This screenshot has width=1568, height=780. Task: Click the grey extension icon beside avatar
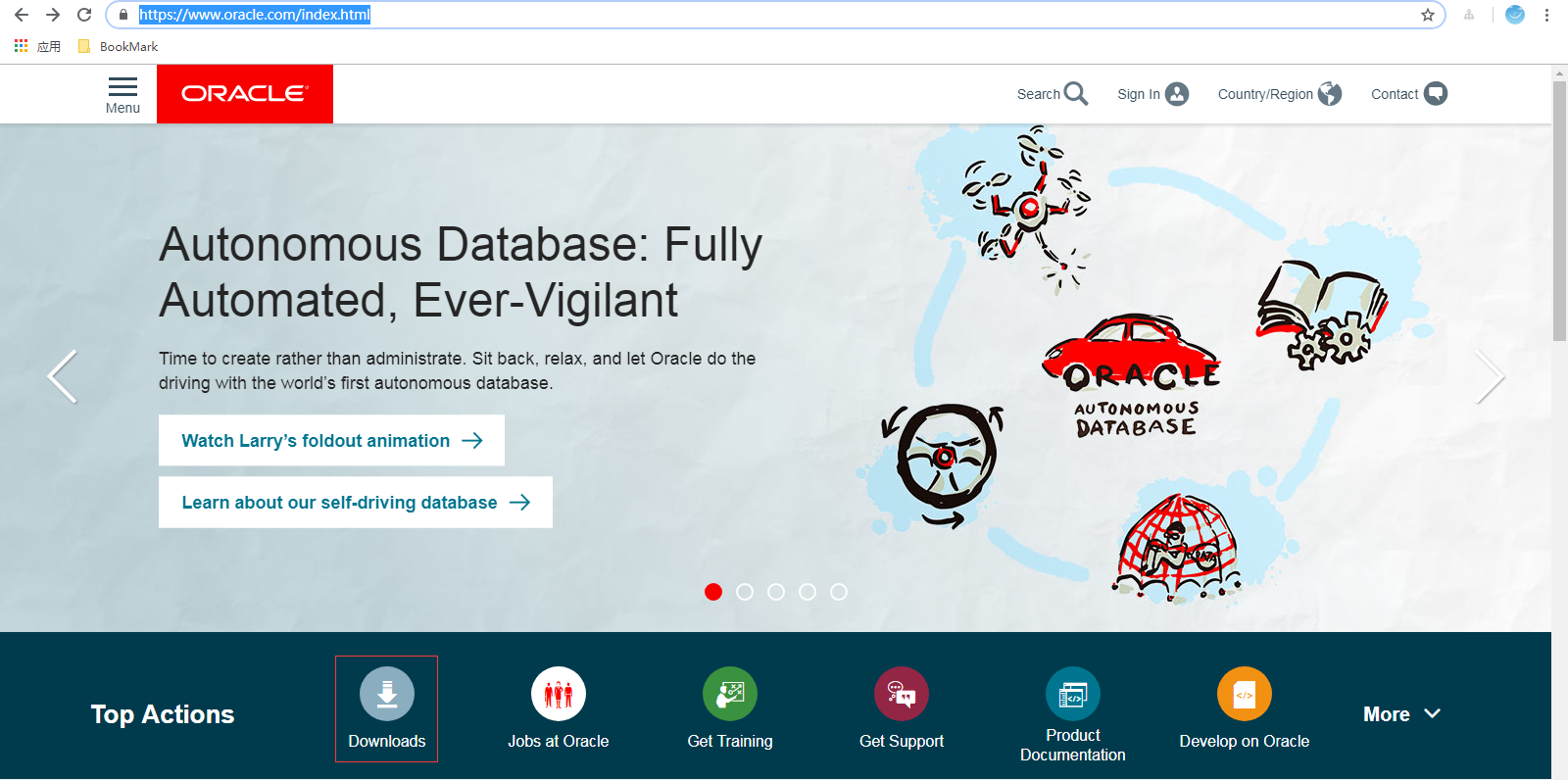pos(1469,15)
